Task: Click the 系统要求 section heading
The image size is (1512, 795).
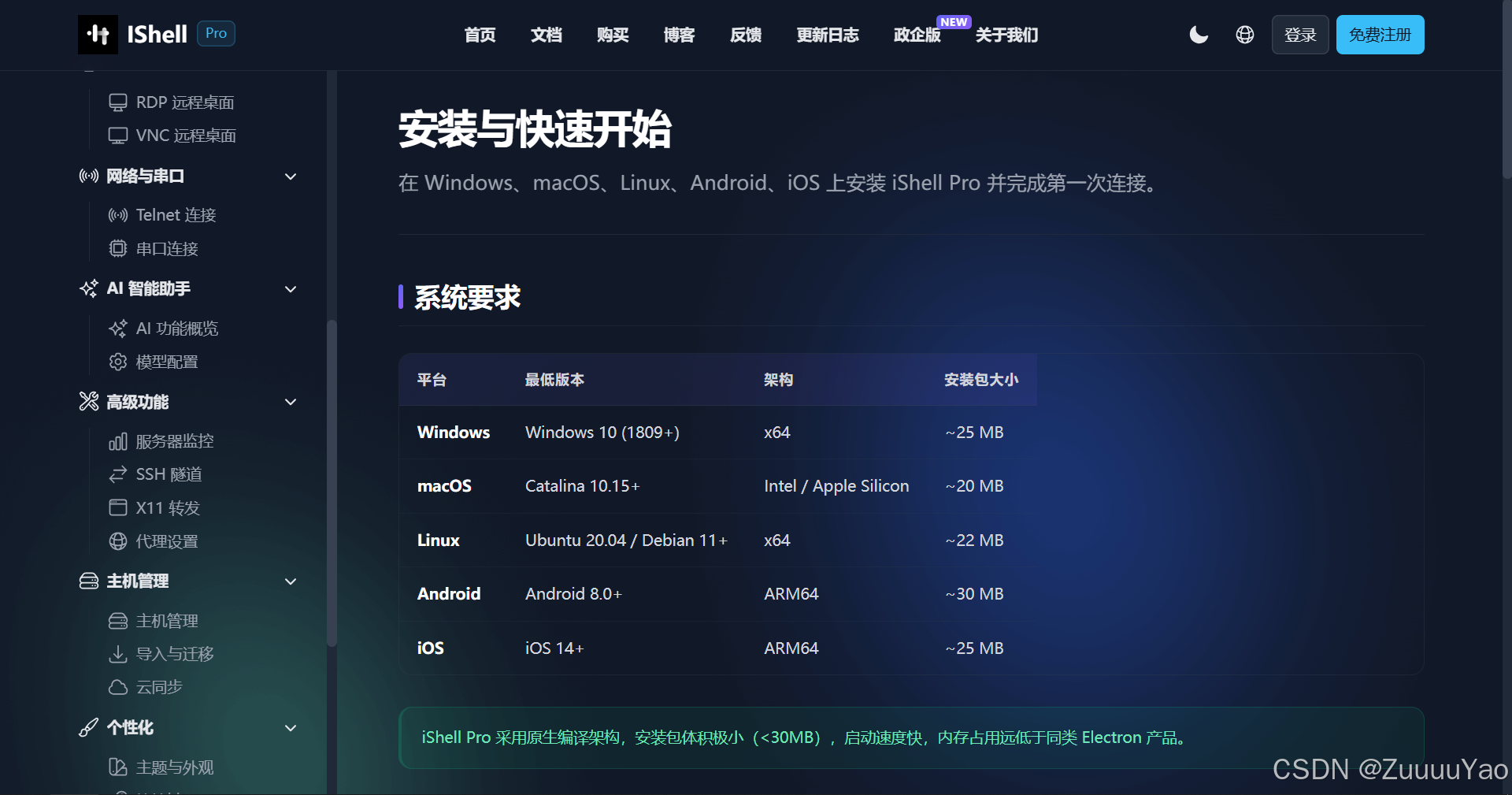Action: point(468,297)
